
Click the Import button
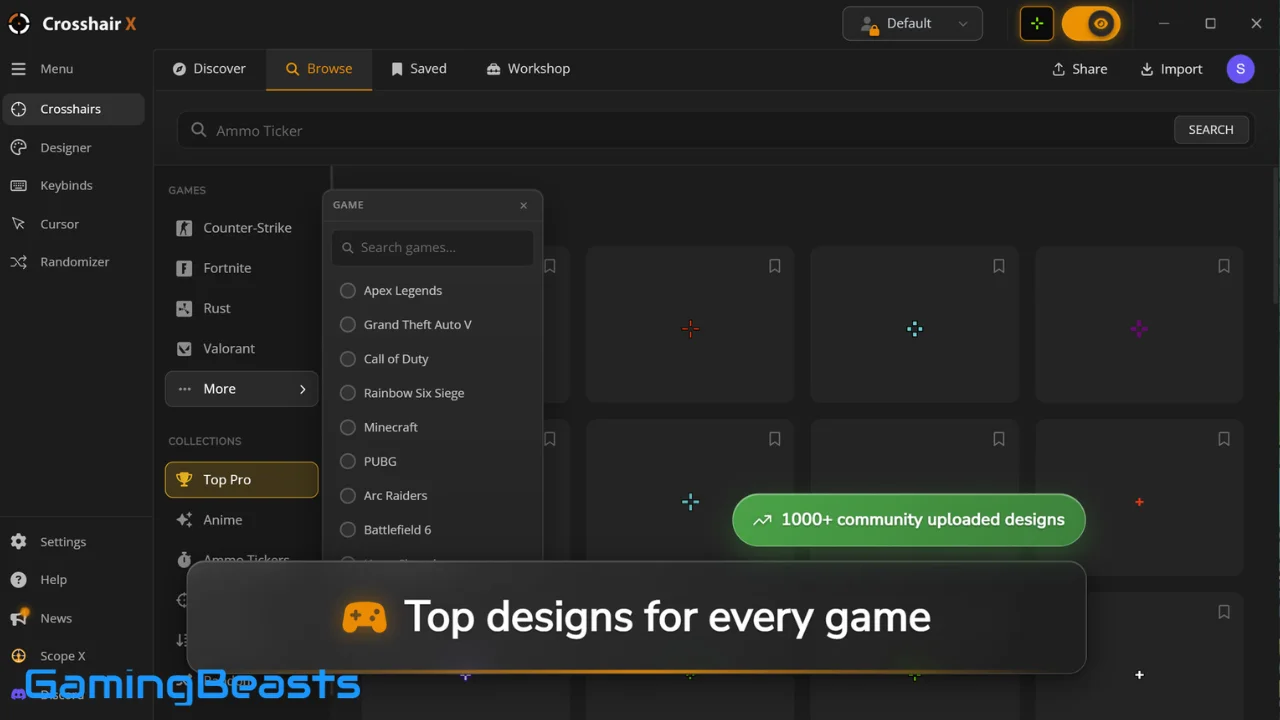(1172, 69)
